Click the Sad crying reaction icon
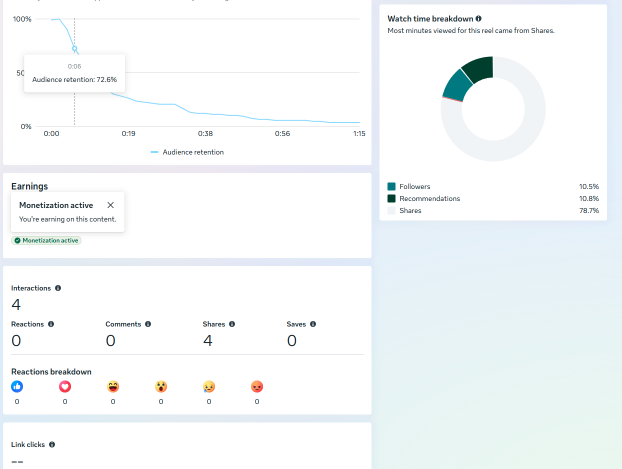This screenshot has width=622, height=469. tap(209, 386)
